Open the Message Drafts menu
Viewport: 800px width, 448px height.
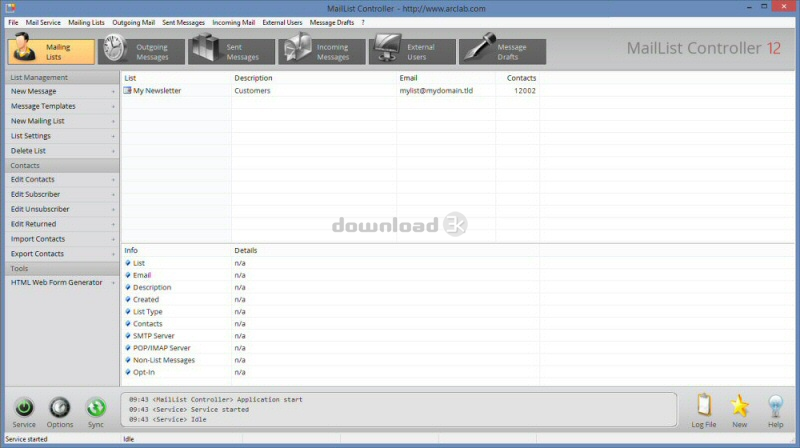[x=332, y=22]
